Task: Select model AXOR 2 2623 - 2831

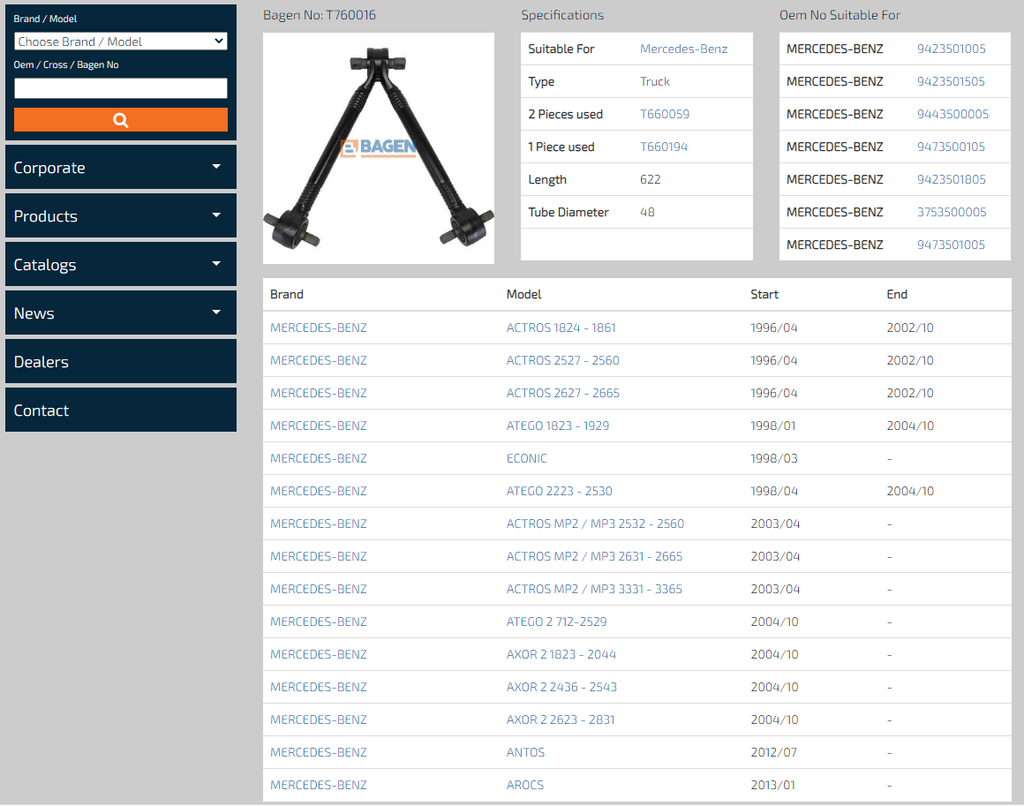Action: click(x=560, y=720)
